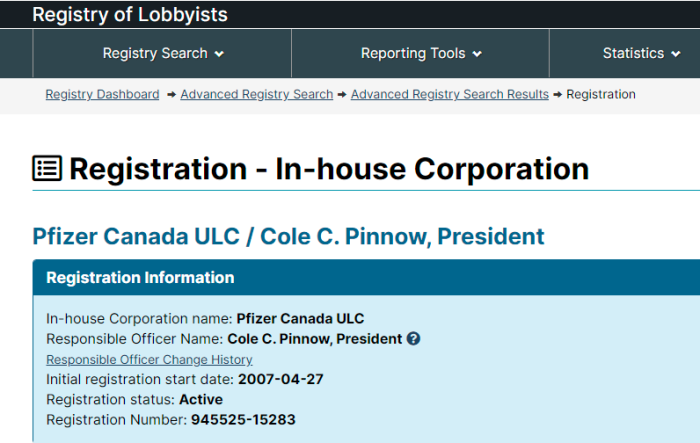The height and width of the screenshot is (443, 700).
Task: Click the Registry Search chevron arrow
Action: pos(219,54)
